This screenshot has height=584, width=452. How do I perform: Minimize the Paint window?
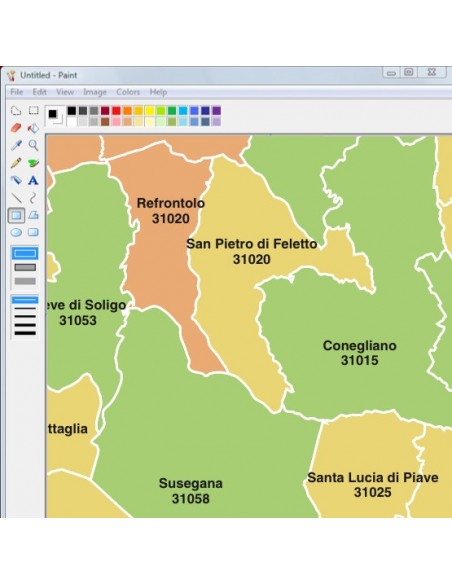(x=391, y=73)
